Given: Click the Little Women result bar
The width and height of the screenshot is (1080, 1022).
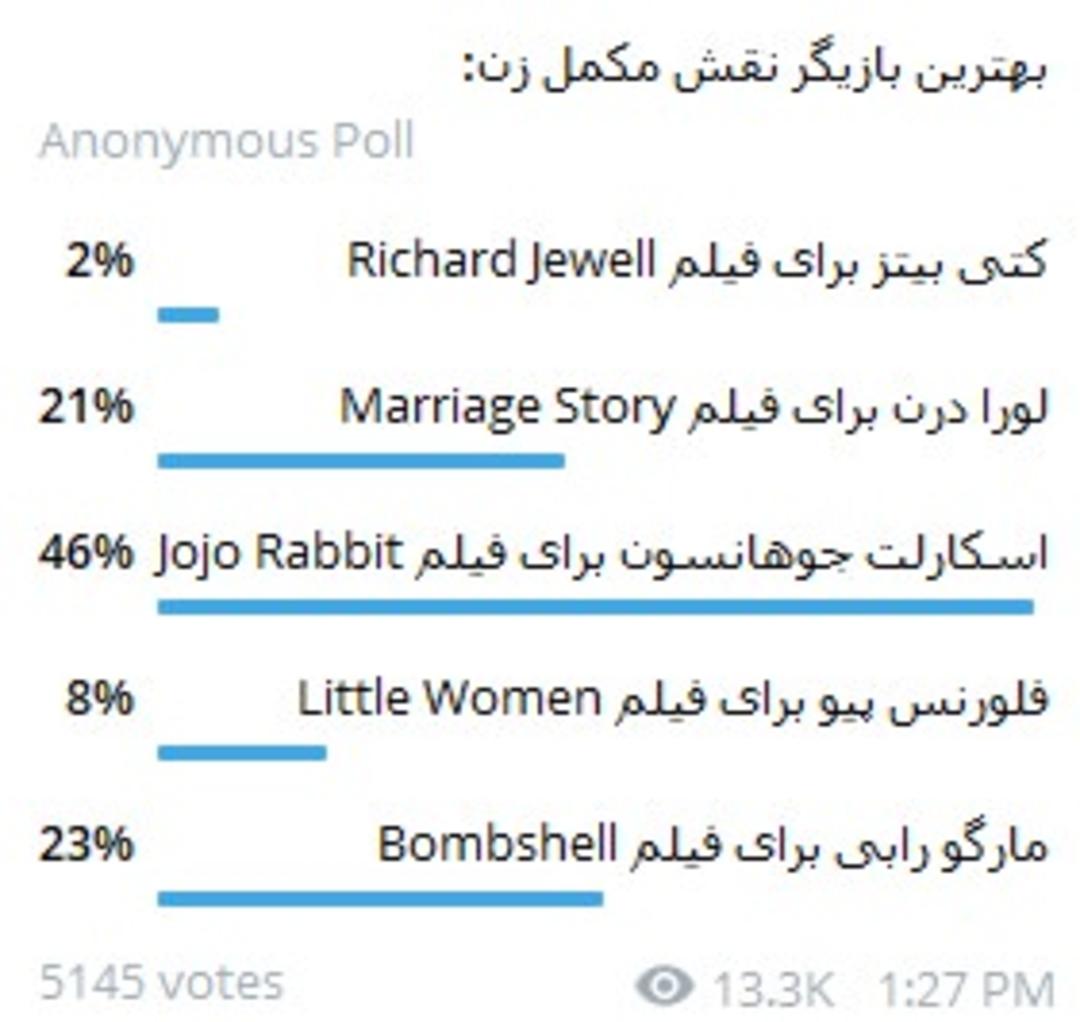Looking at the screenshot, I should 242,753.
